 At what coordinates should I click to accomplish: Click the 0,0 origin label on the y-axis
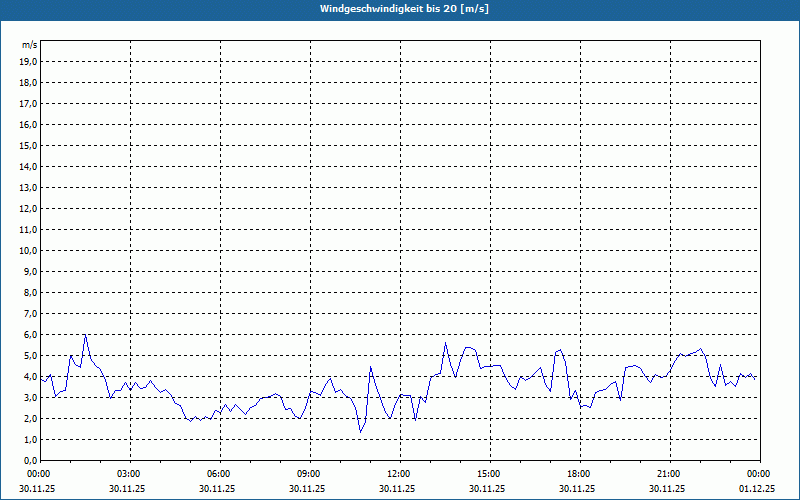tap(31, 460)
